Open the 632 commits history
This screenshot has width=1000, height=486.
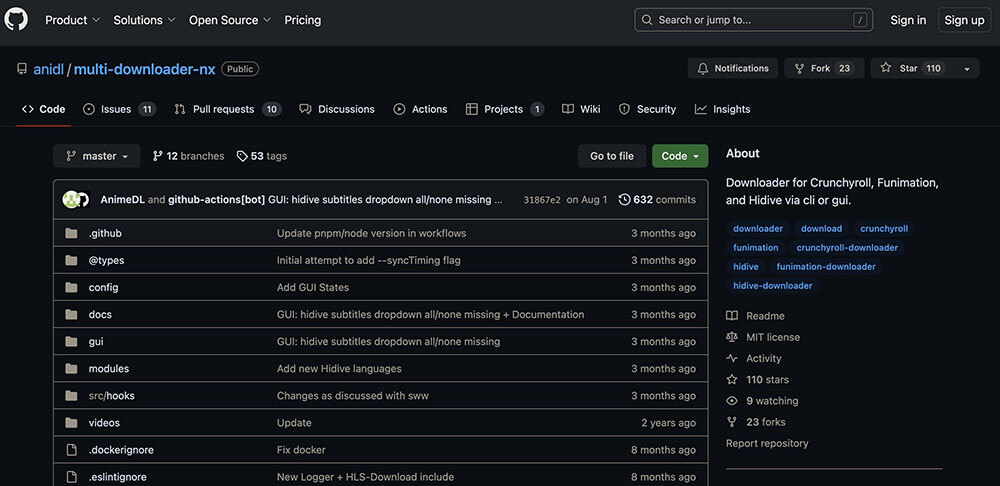click(x=657, y=199)
